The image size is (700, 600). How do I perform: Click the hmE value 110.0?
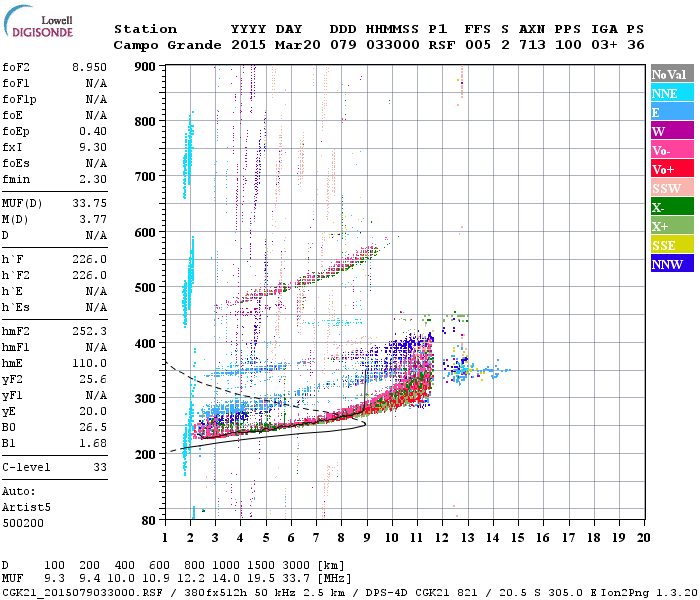click(x=89, y=363)
